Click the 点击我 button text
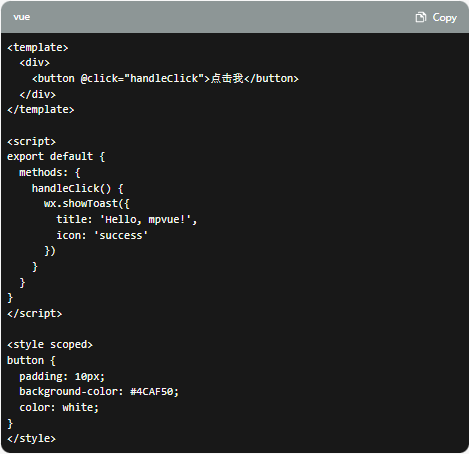The image size is (469, 454). point(227,78)
